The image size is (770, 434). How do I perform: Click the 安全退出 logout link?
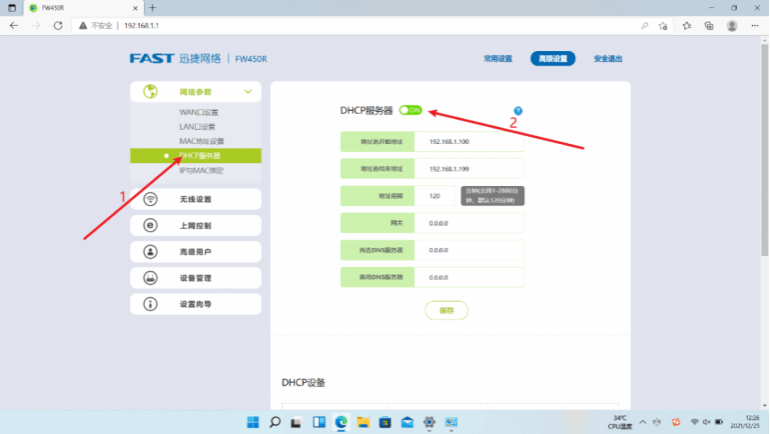pyautogui.click(x=608, y=59)
